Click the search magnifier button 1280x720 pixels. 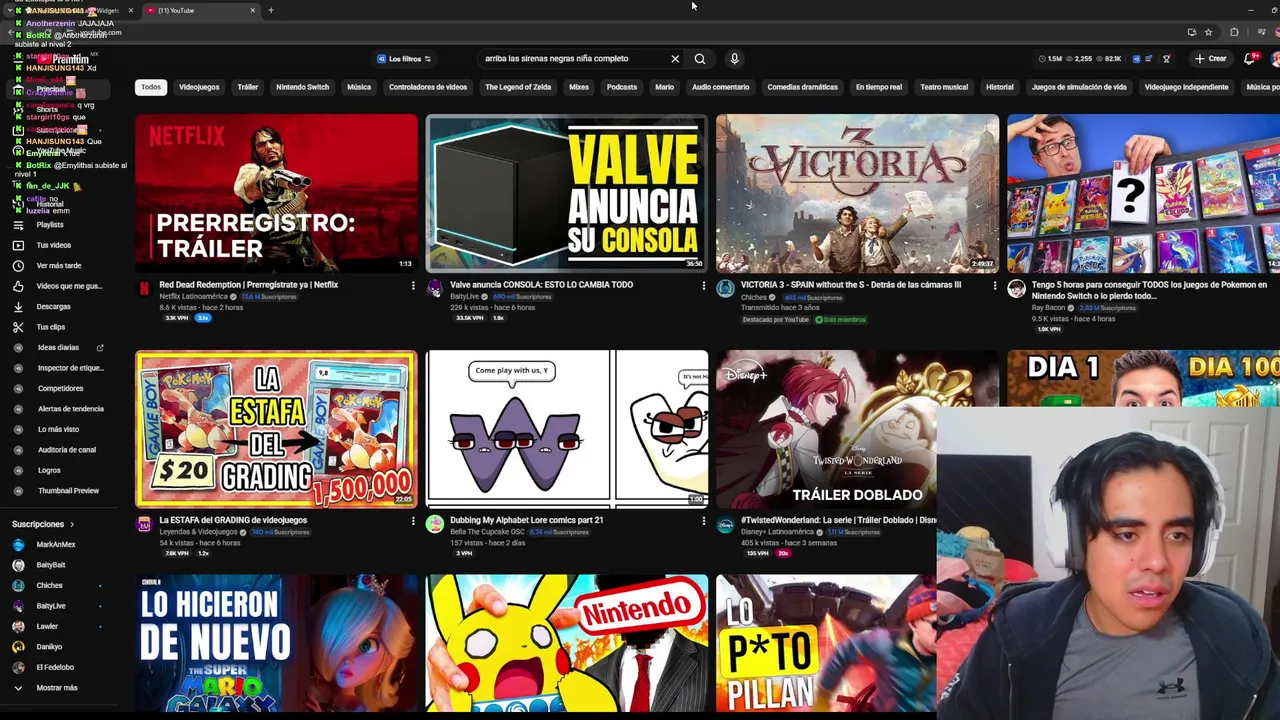pyautogui.click(x=700, y=59)
